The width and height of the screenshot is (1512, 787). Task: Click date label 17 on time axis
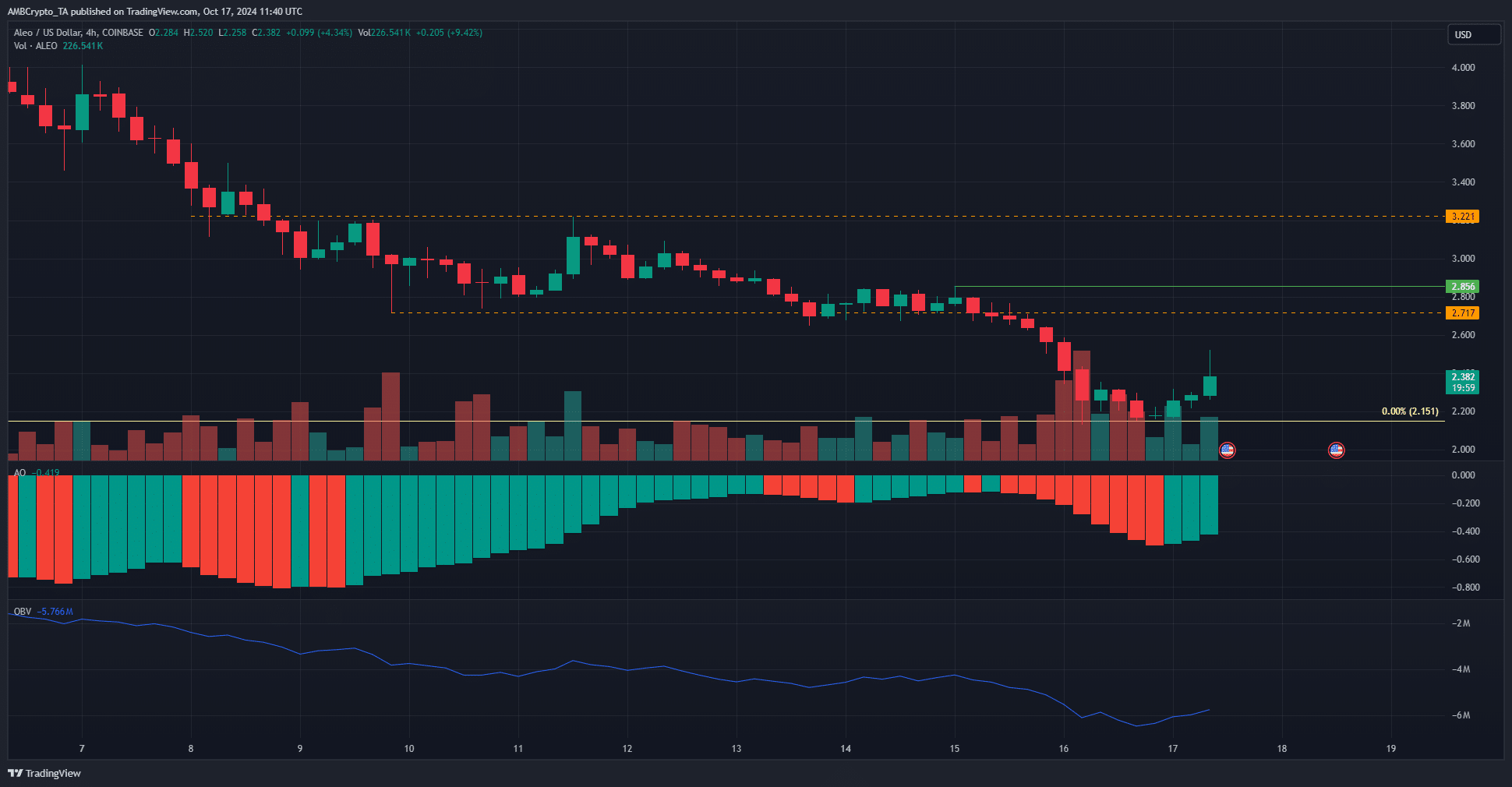1173,749
